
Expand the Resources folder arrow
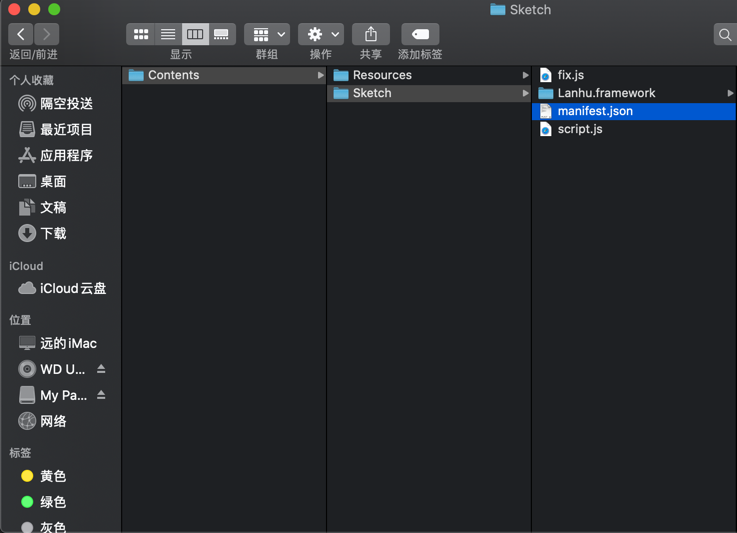point(525,75)
